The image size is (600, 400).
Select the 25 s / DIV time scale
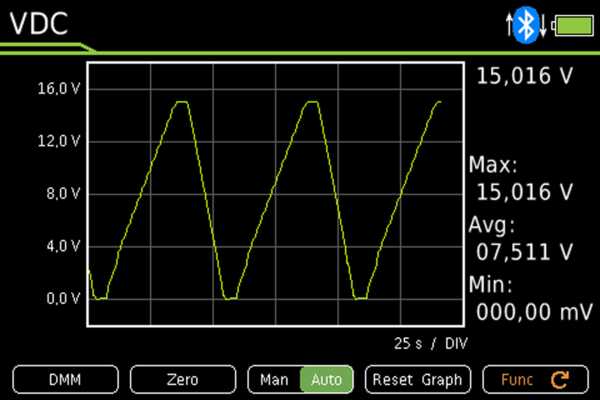pos(431,343)
